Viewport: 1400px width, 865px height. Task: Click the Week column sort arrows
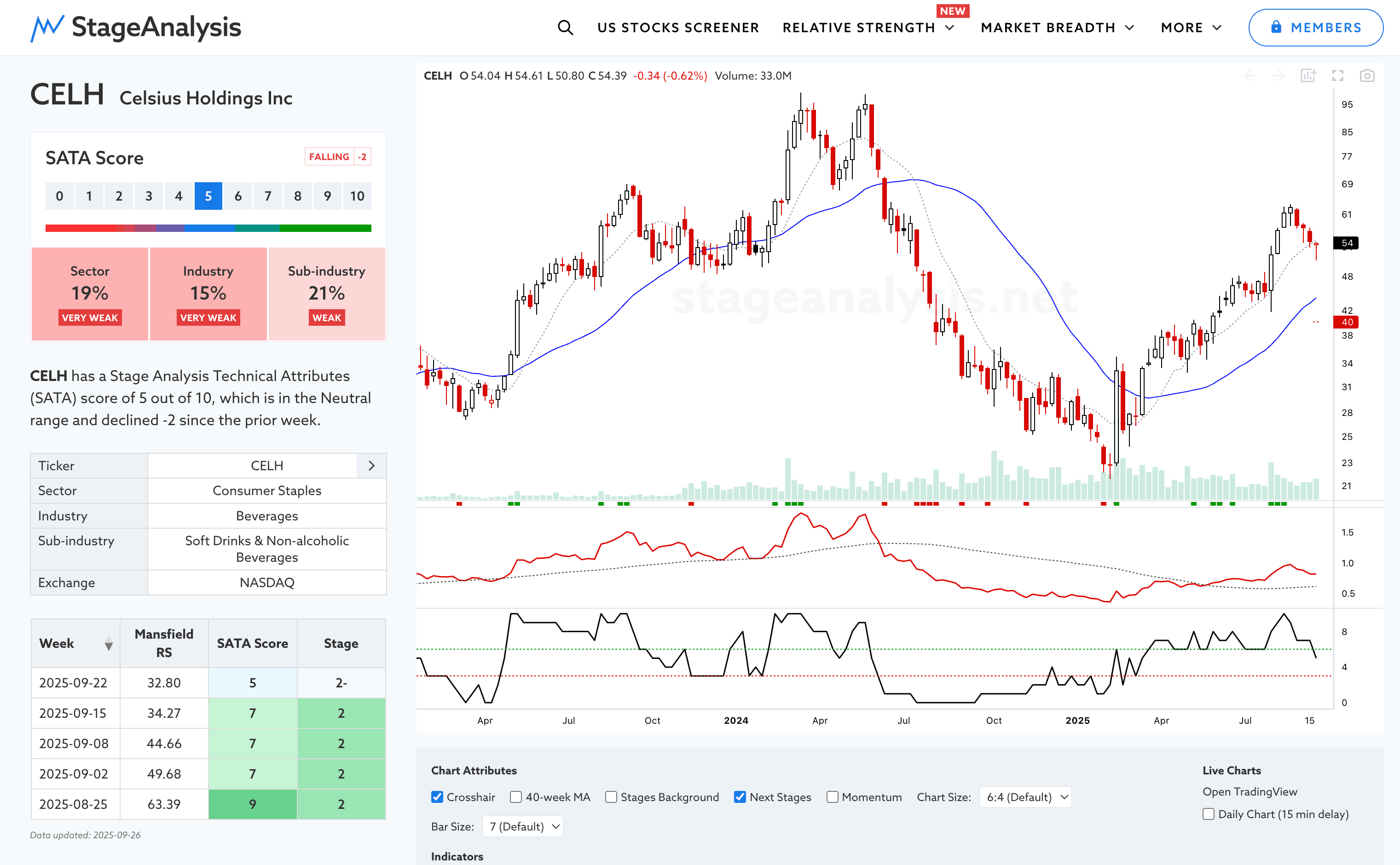(108, 644)
